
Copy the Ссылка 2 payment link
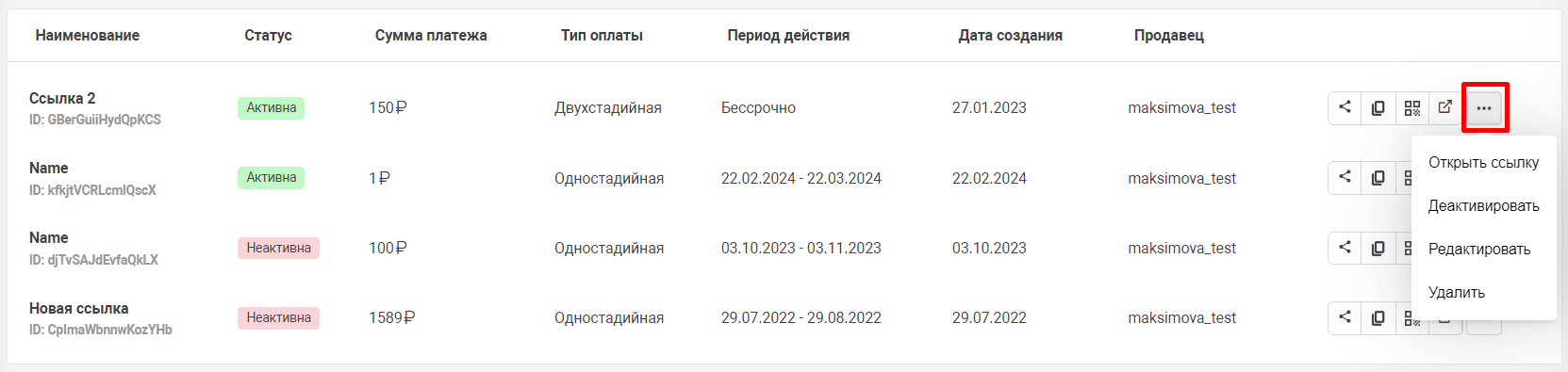click(1378, 107)
